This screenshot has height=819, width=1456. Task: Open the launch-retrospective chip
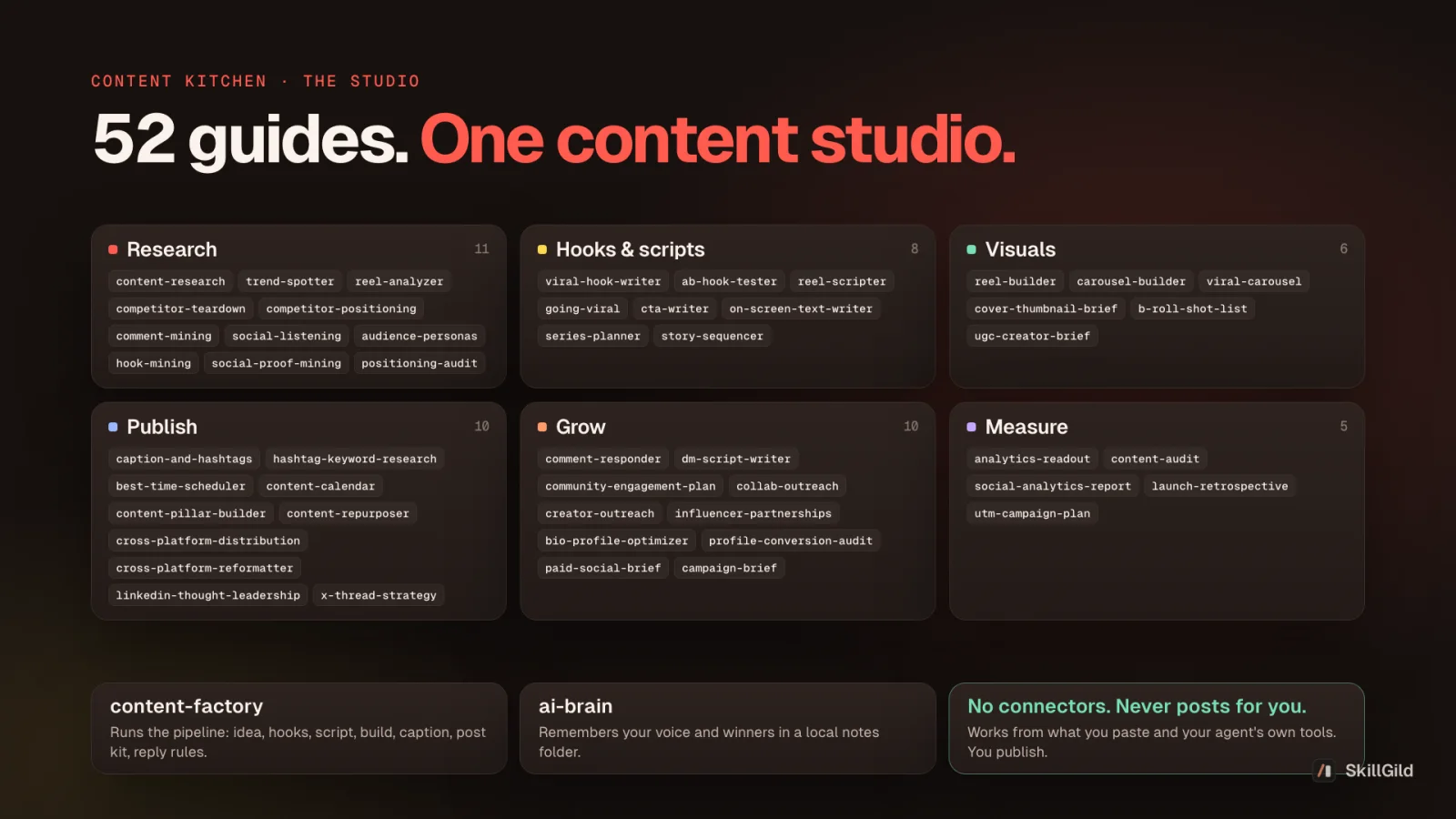[x=1219, y=486]
